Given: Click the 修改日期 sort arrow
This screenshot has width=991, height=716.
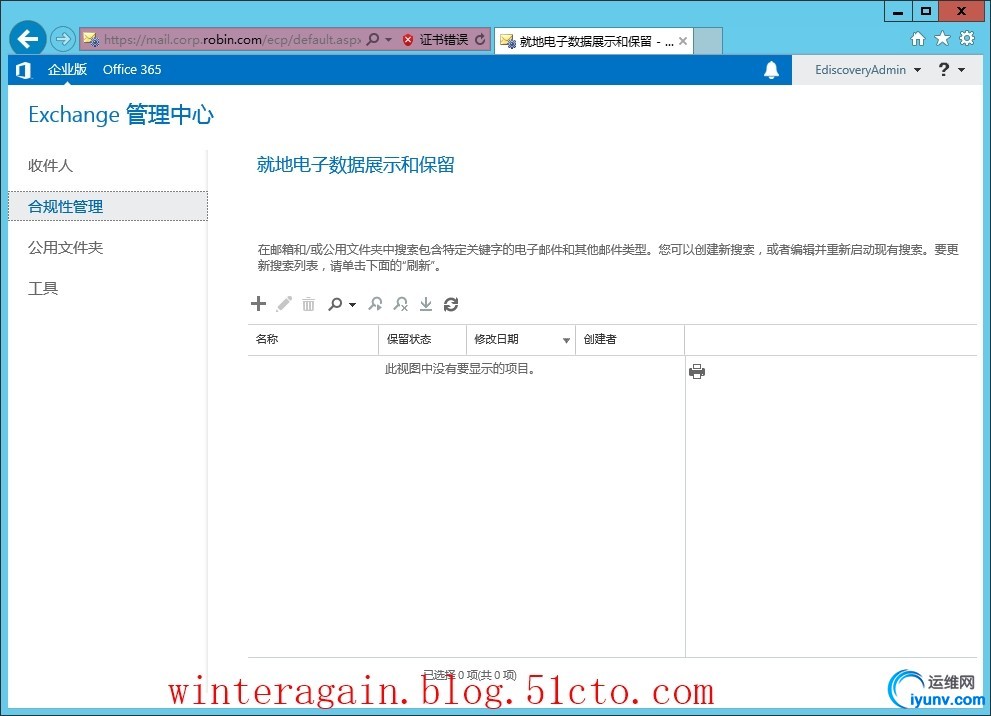Looking at the screenshot, I should (x=566, y=341).
